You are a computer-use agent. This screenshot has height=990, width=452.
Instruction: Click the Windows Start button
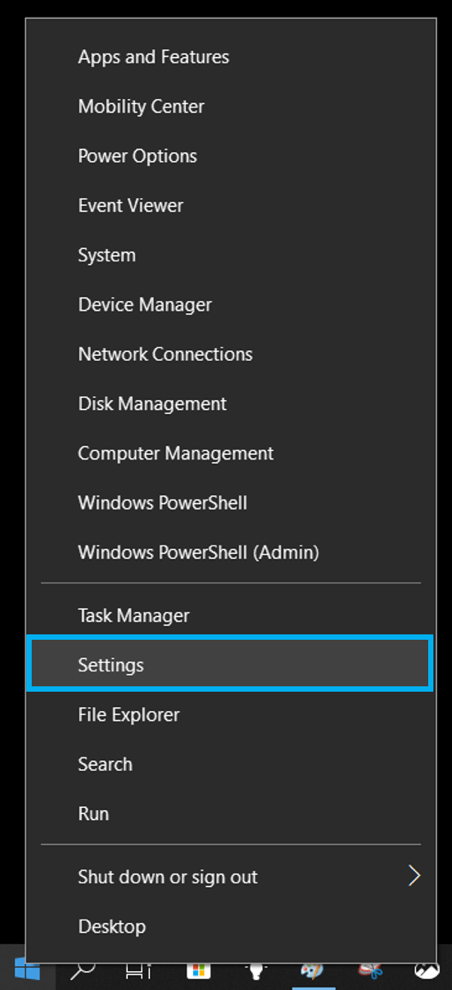(27, 972)
